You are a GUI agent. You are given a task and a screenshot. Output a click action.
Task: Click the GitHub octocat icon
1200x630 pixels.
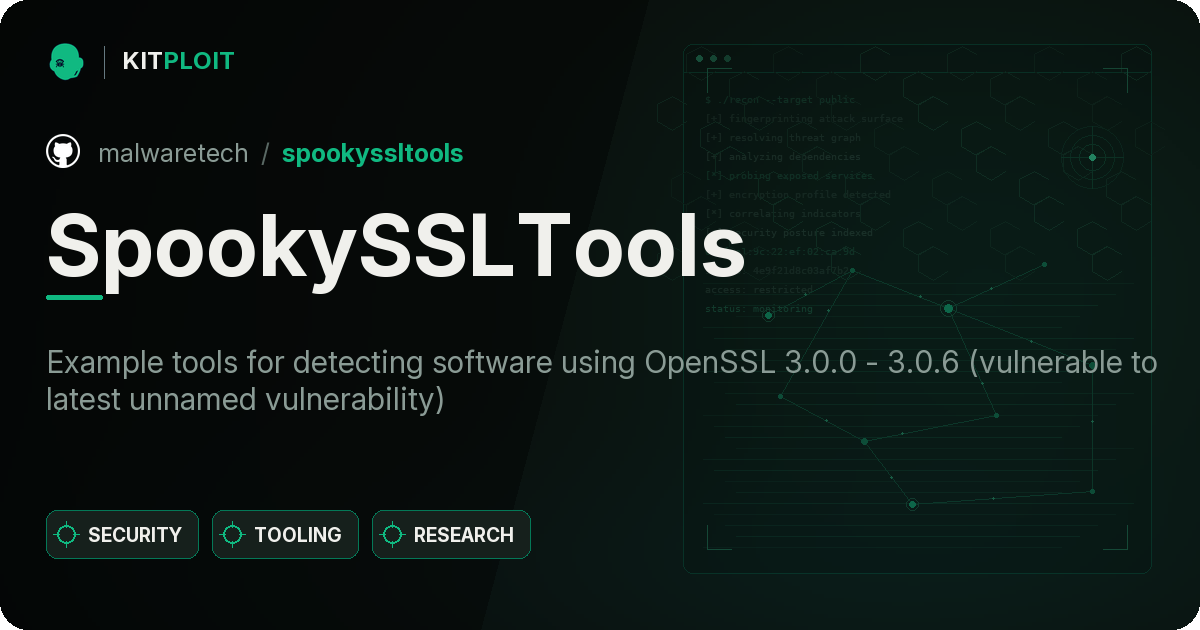[x=63, y=152]
